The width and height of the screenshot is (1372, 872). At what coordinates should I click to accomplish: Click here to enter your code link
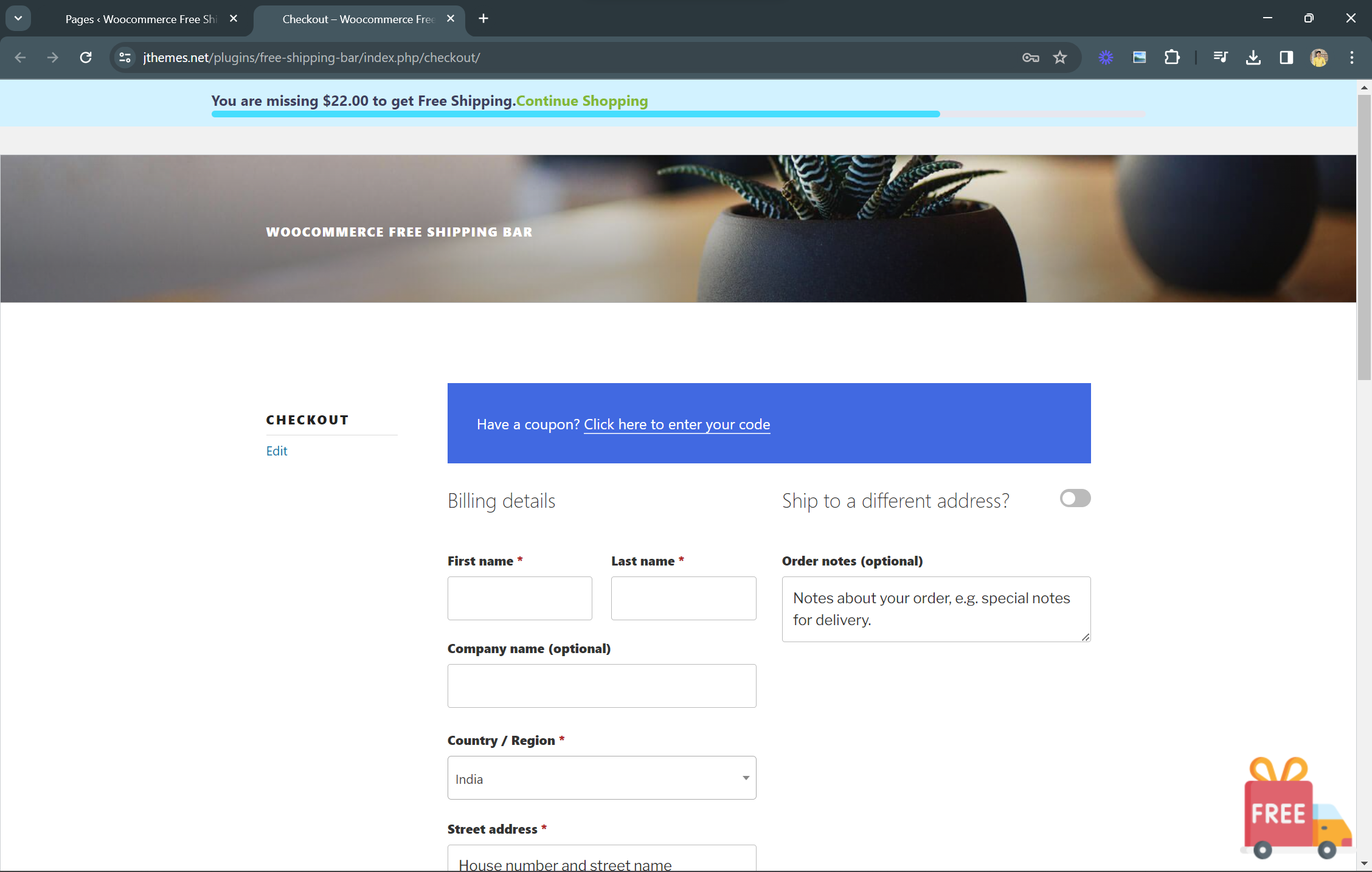click(x=677, y=424)
